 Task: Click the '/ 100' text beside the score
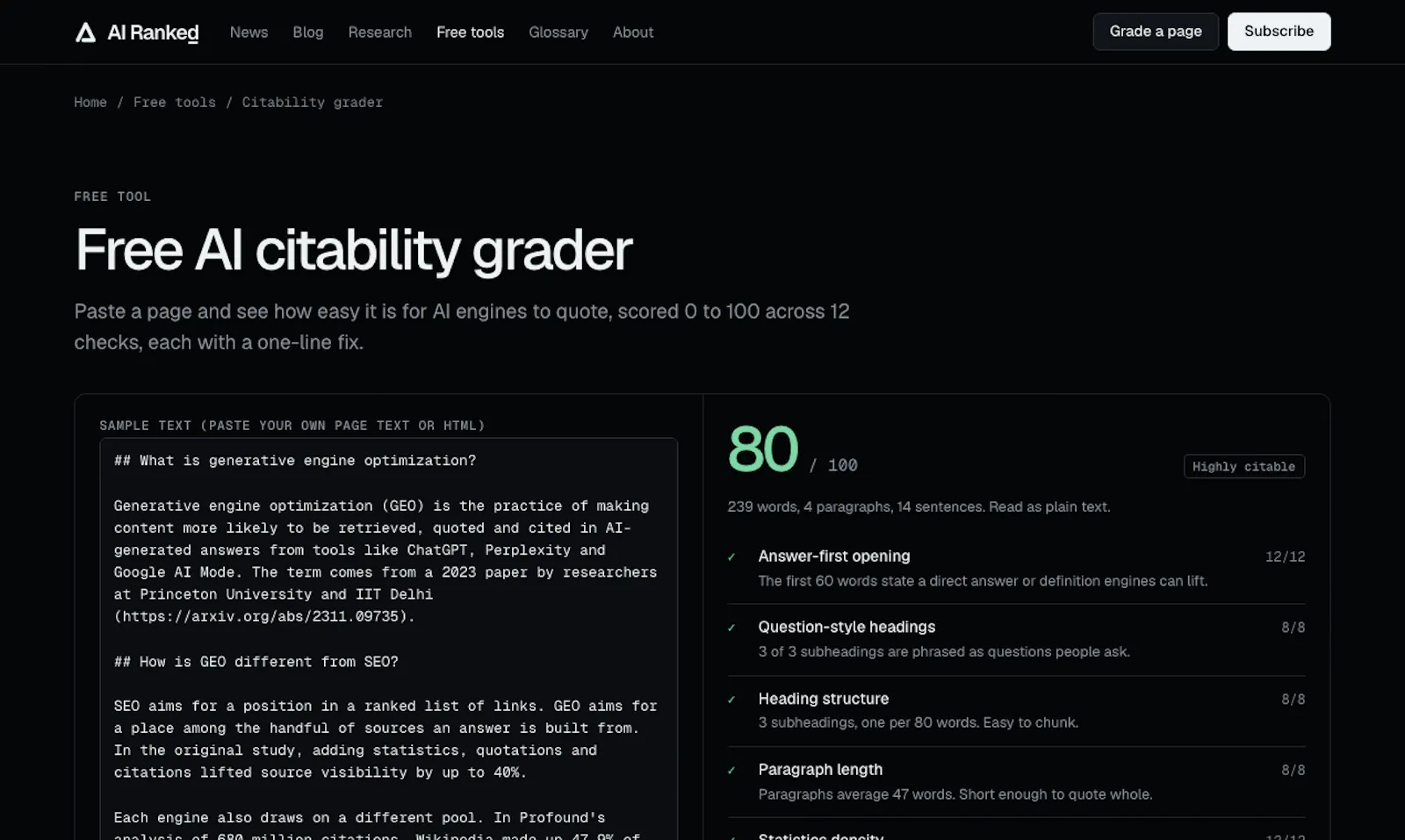click(x=833, y=465)
